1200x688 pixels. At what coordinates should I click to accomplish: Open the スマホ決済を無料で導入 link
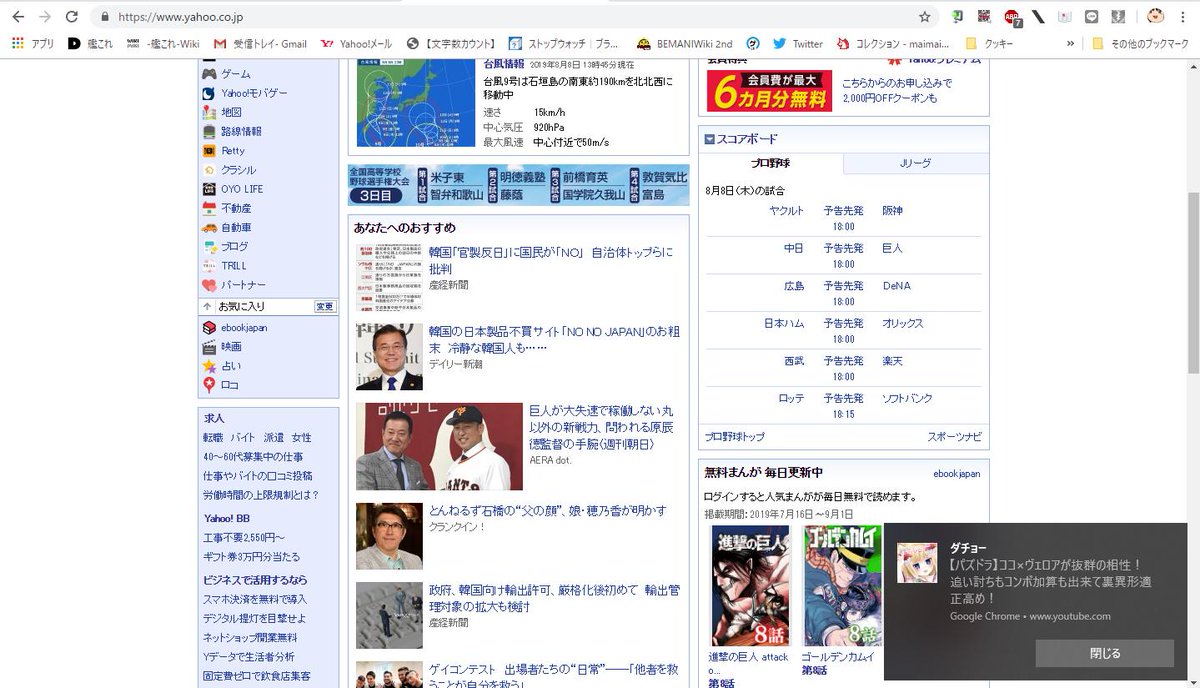point(254,599)
